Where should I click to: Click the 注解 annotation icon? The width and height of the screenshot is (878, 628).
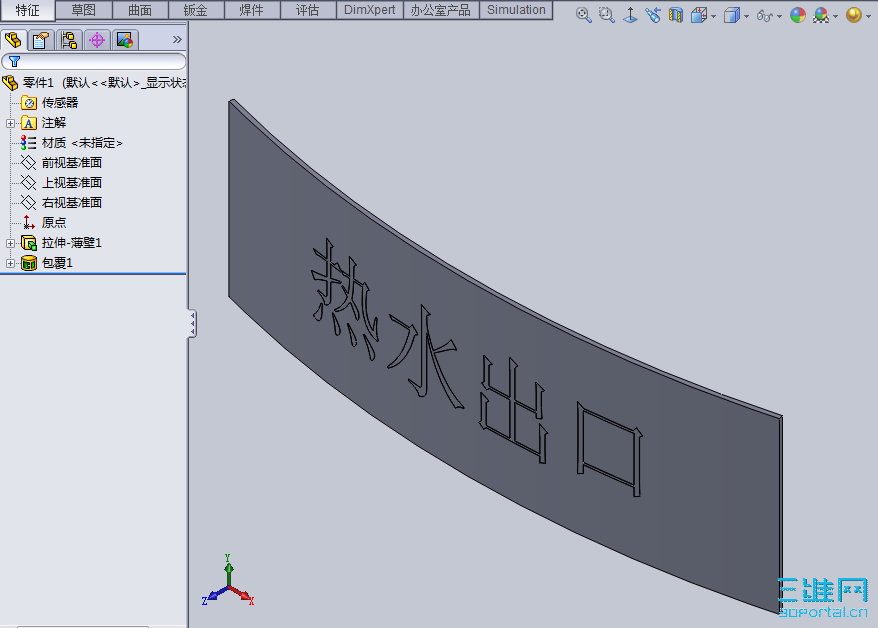coord(29,123)
